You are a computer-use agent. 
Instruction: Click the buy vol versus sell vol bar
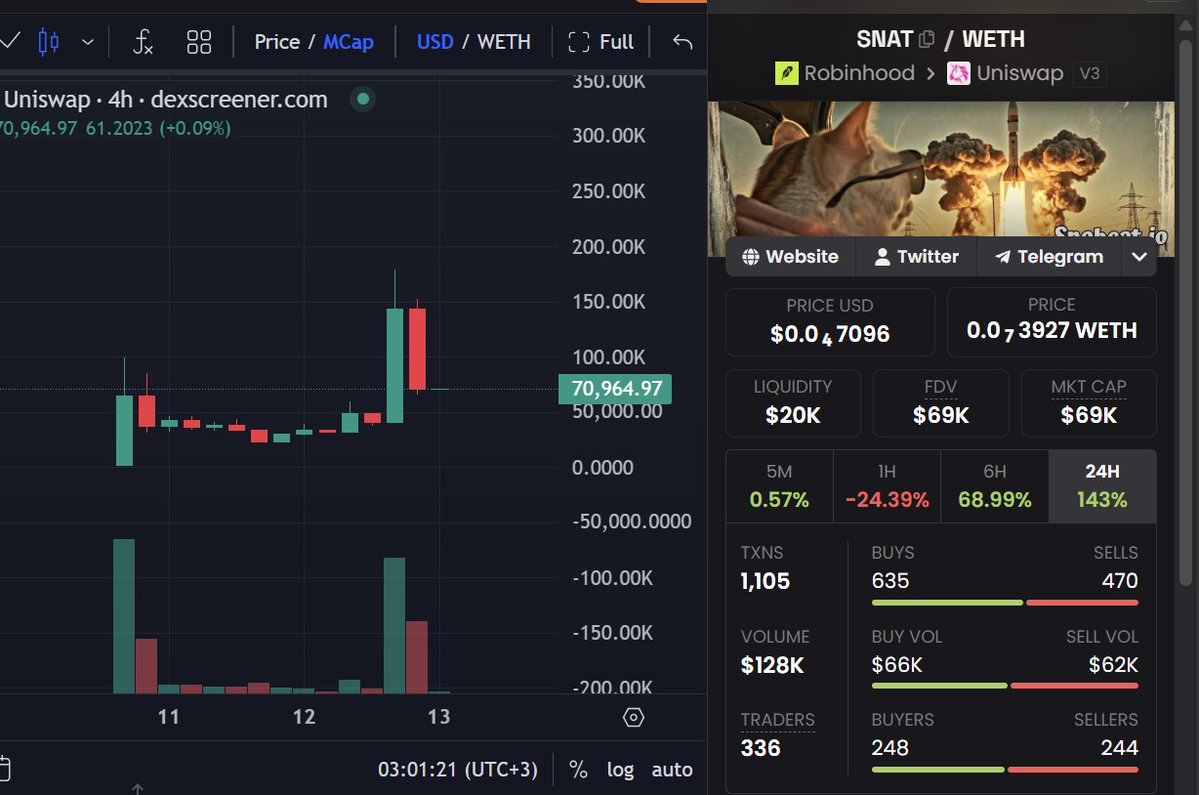[x=1005, y=686]
